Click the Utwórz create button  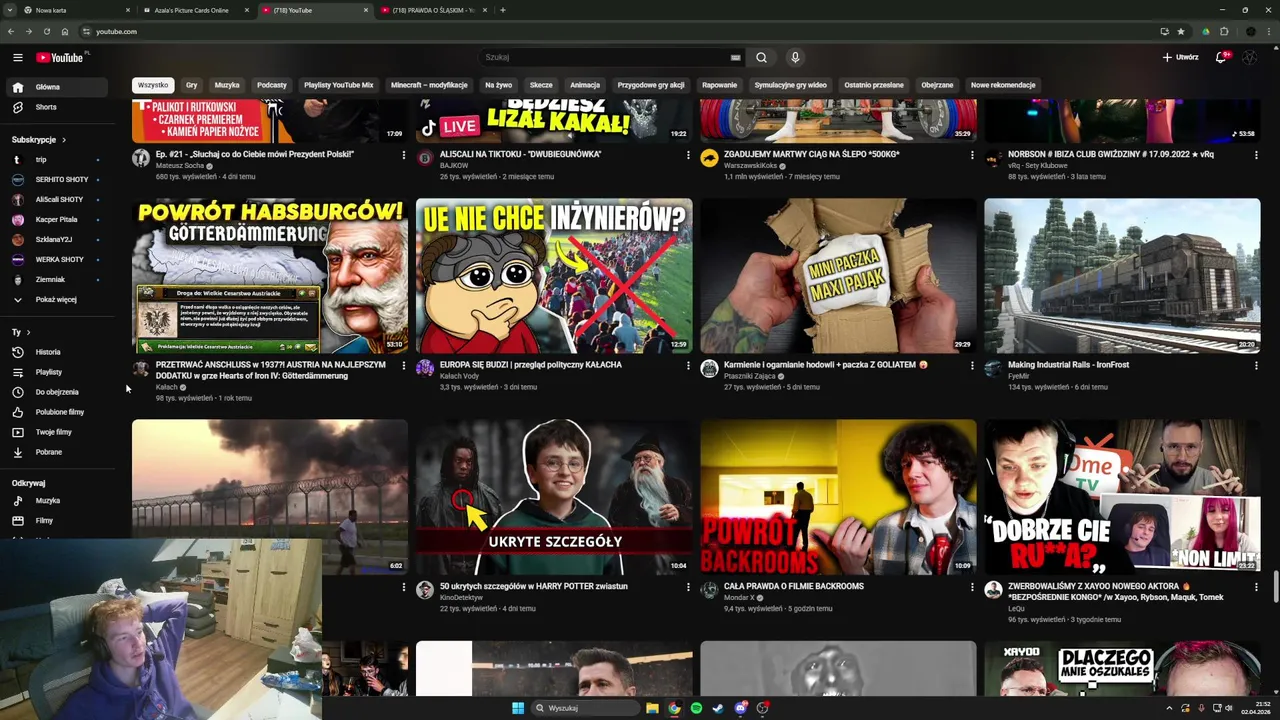pos(1180,57)
